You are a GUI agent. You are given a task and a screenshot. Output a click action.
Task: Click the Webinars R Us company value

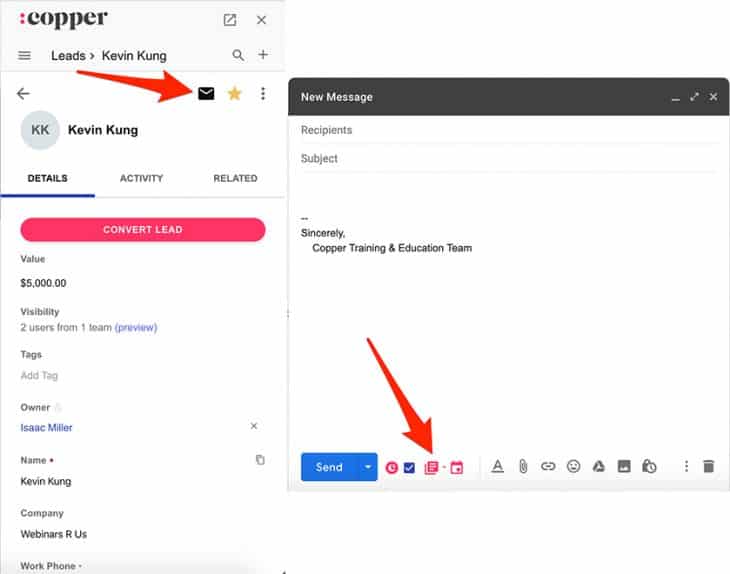tap(54, 534)
